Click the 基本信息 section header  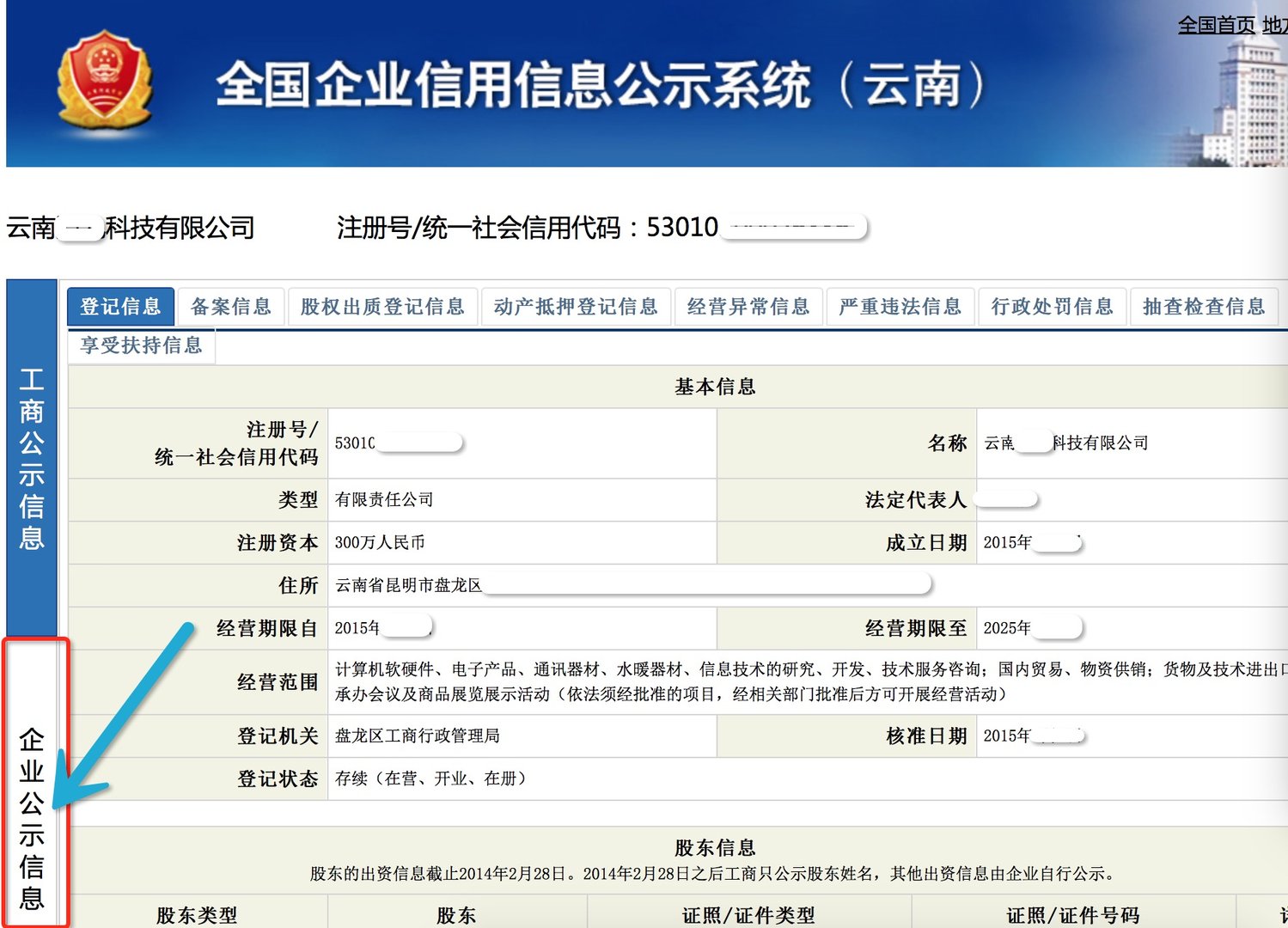click(x=716, y=386)
